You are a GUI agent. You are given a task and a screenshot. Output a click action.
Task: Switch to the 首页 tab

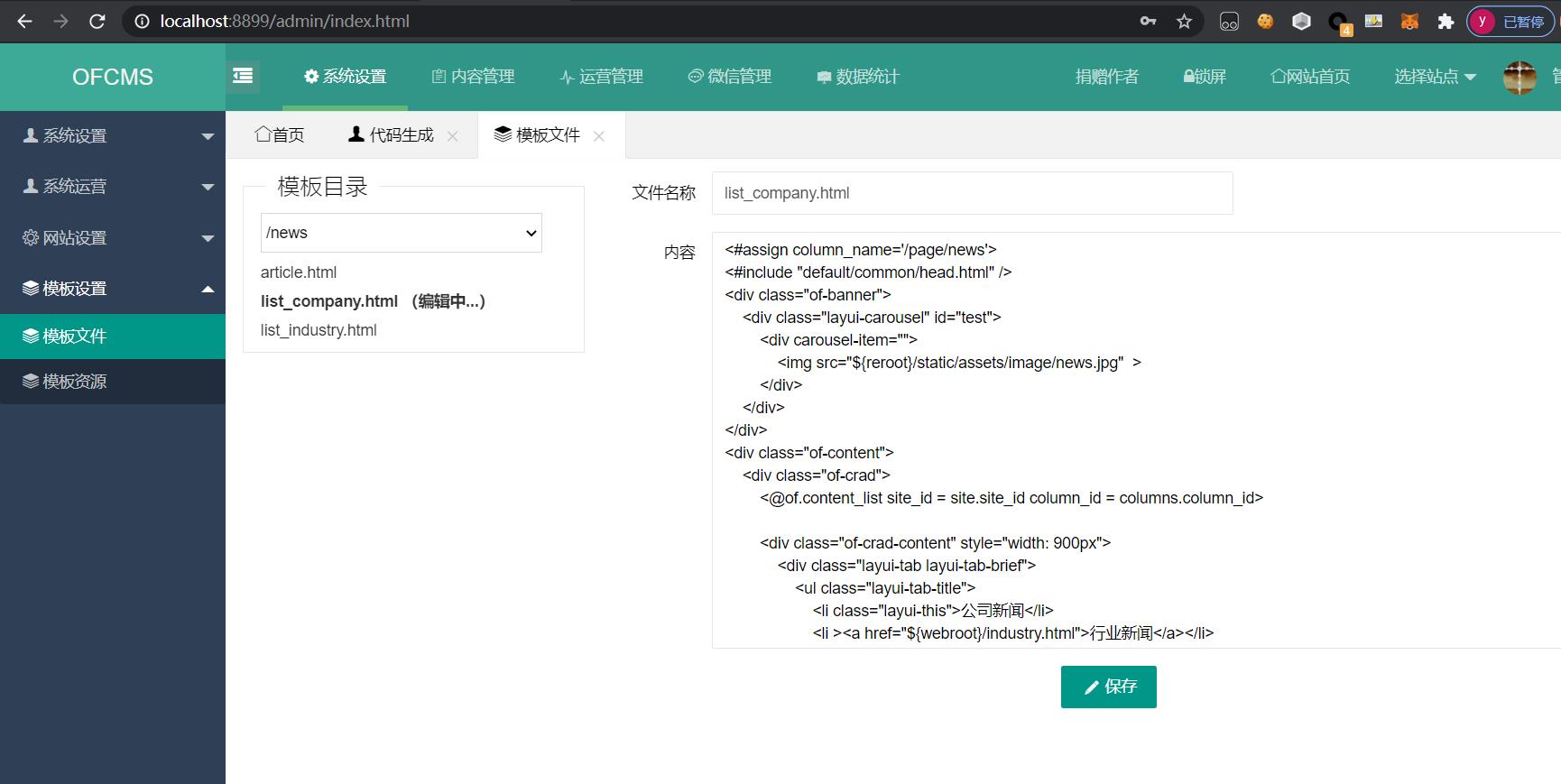(x=280, y=135)
